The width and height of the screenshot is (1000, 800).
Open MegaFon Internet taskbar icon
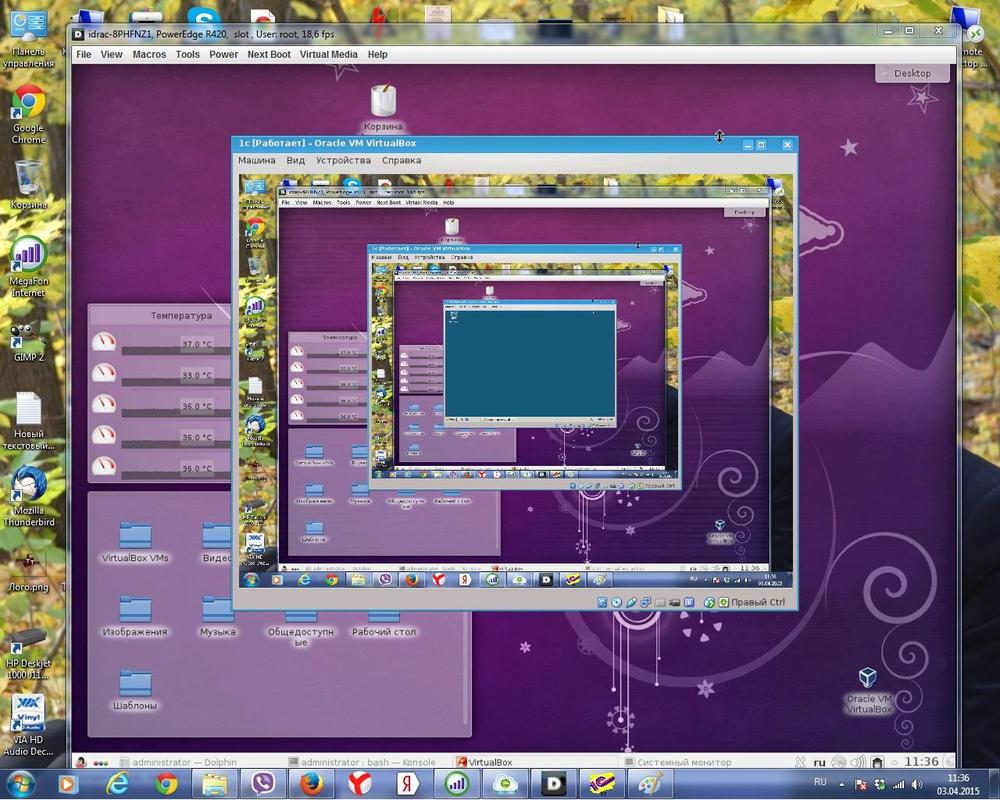click(457, 784)
